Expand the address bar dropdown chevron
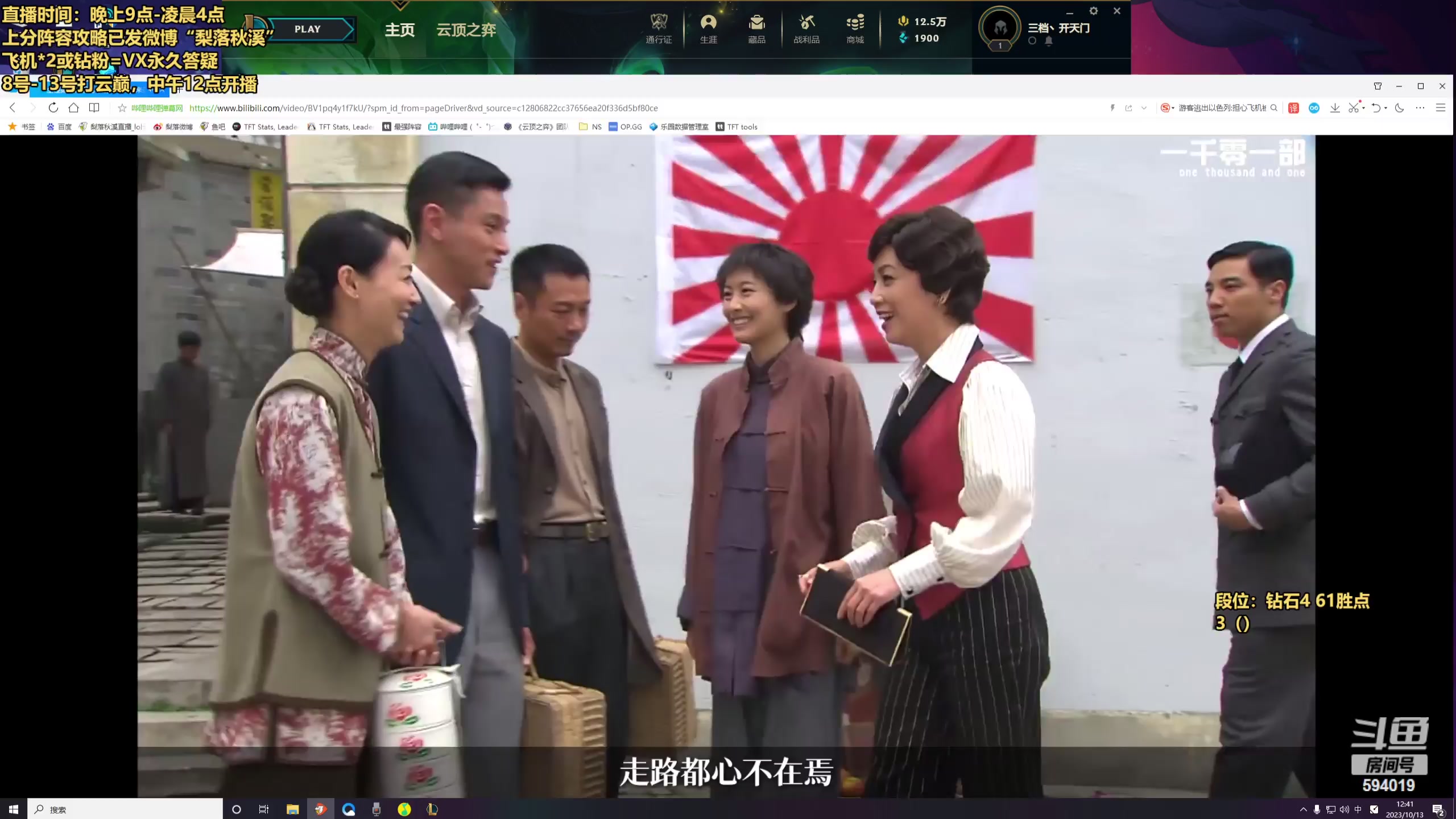 click(x=1144, y=108)
